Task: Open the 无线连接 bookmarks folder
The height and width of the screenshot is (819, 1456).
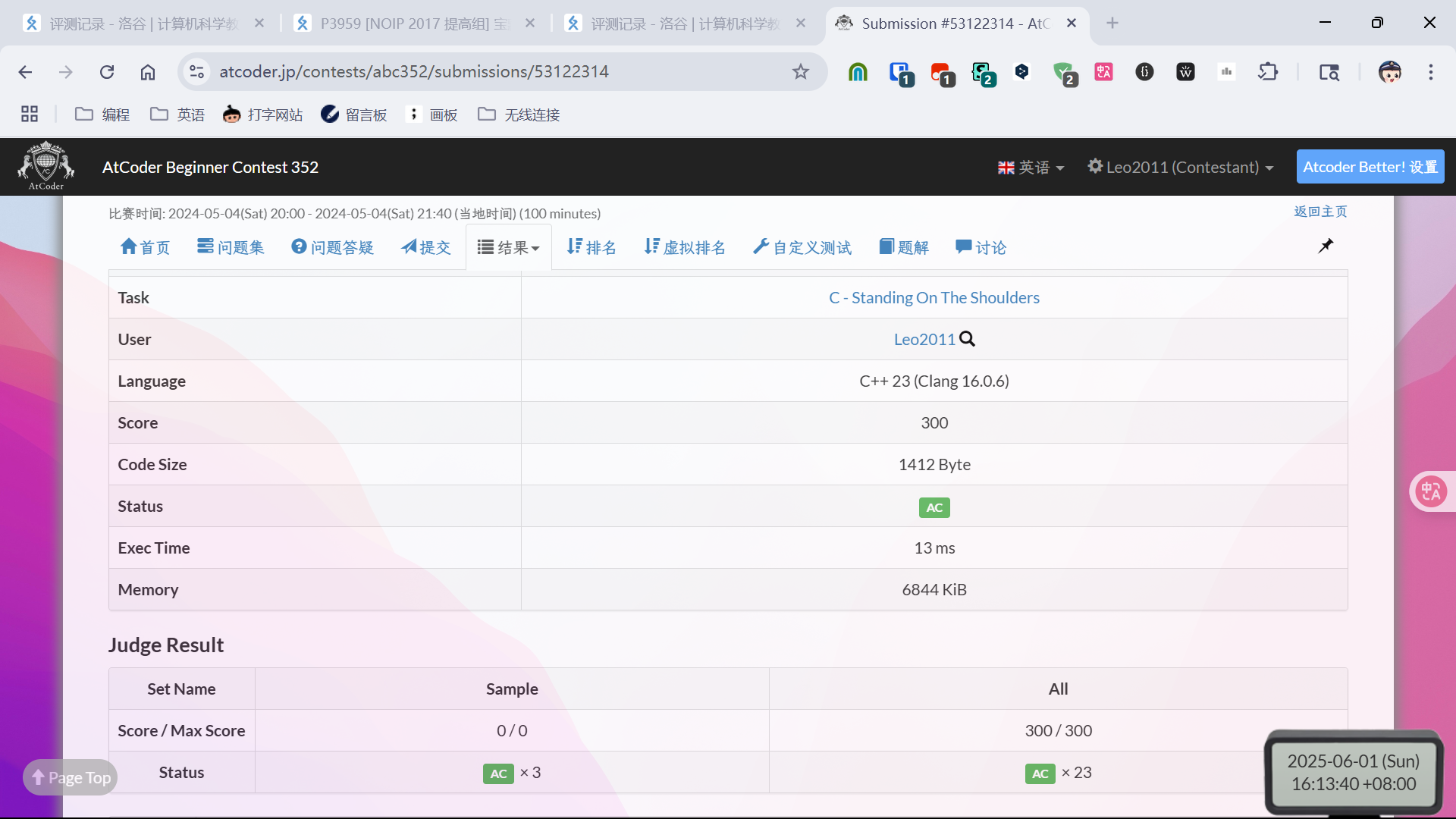Action: pos(519,115)
